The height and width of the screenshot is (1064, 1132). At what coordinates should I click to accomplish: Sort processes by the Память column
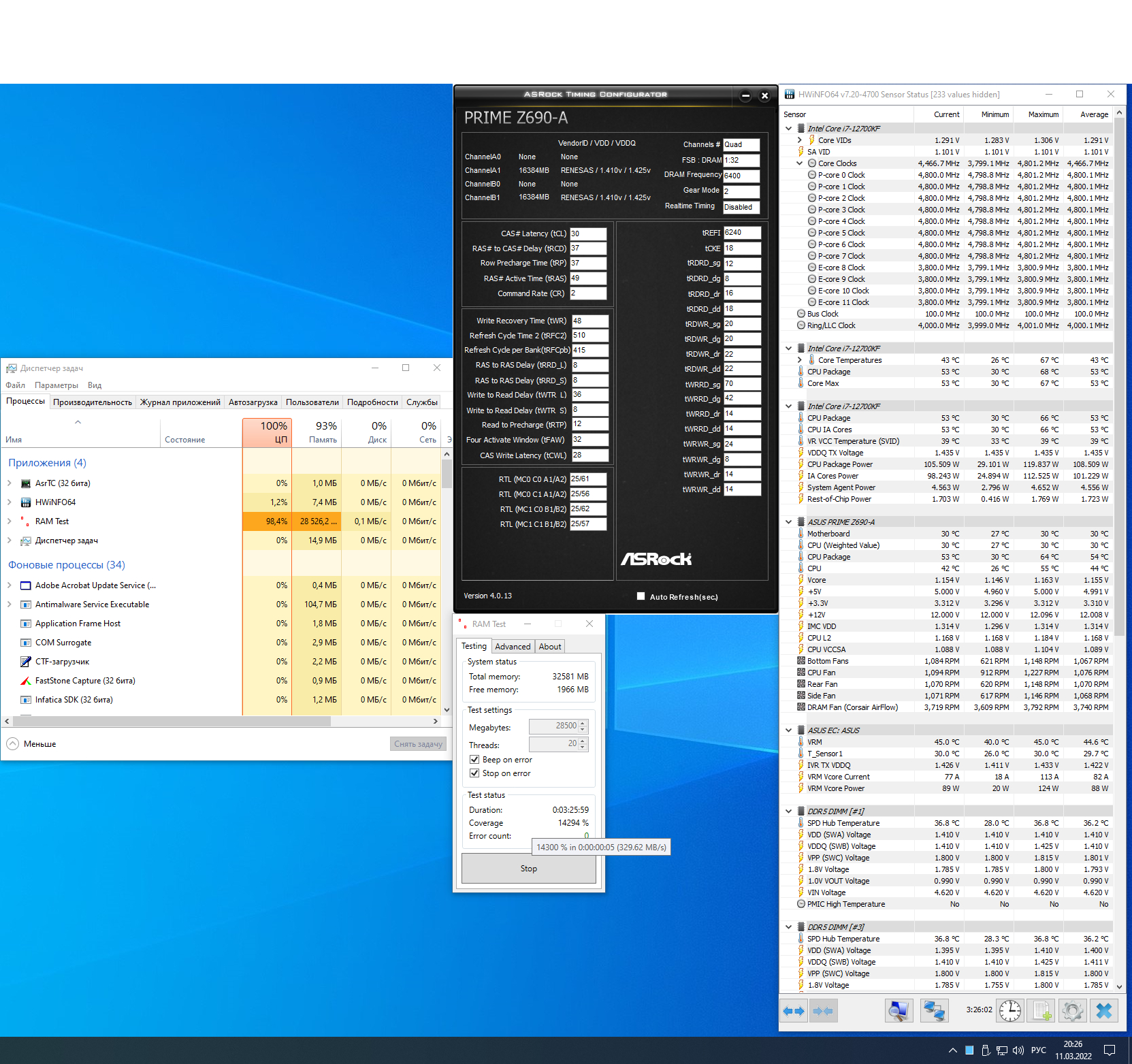click(317, 432)
